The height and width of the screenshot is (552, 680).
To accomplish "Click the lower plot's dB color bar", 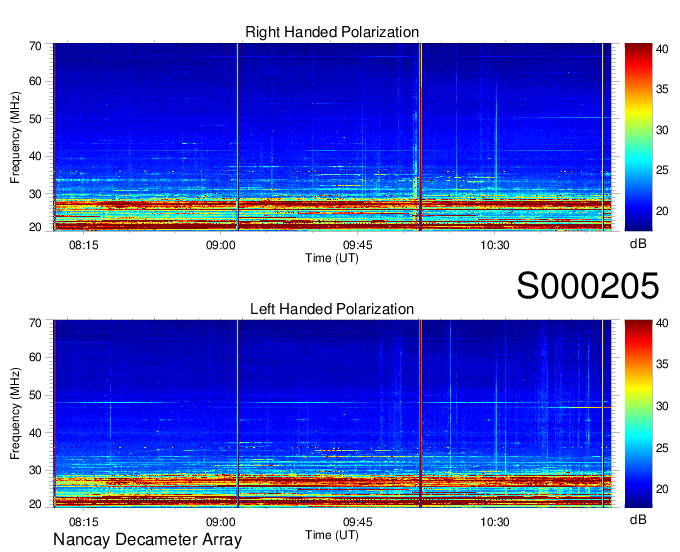I will coord(638,414).
